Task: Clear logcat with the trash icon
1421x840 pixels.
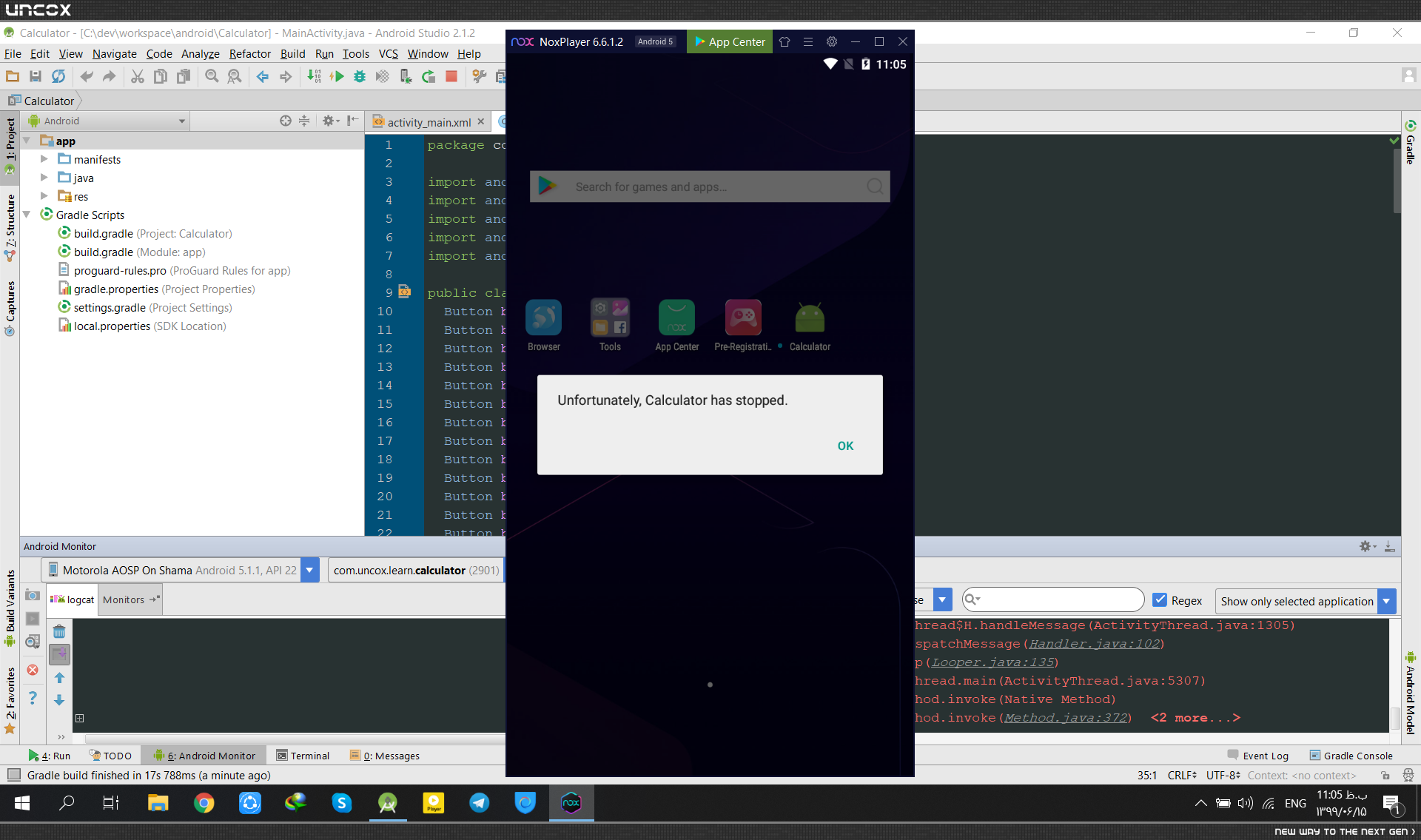Action: [x=59, y=632]
